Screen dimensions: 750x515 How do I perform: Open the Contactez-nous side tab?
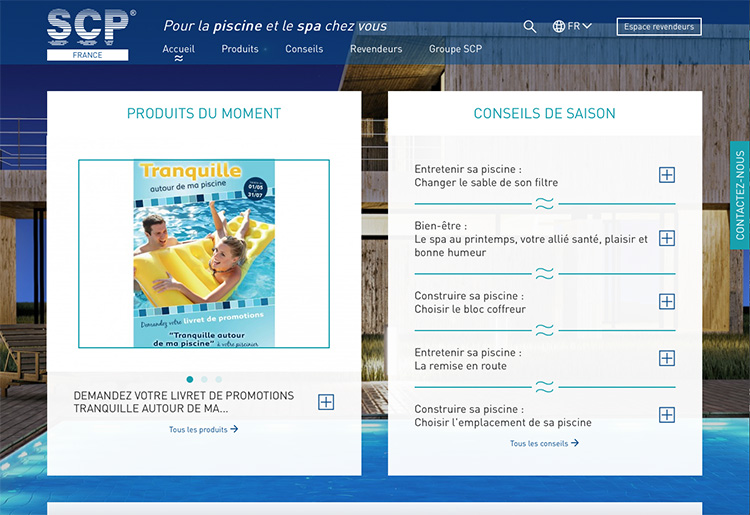click(740, 196)
